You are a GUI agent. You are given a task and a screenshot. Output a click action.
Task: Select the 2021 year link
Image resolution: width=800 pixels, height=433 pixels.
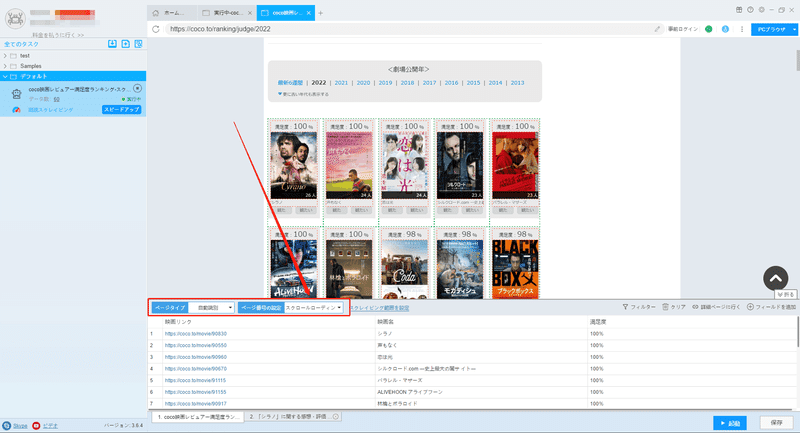(341, 83)
